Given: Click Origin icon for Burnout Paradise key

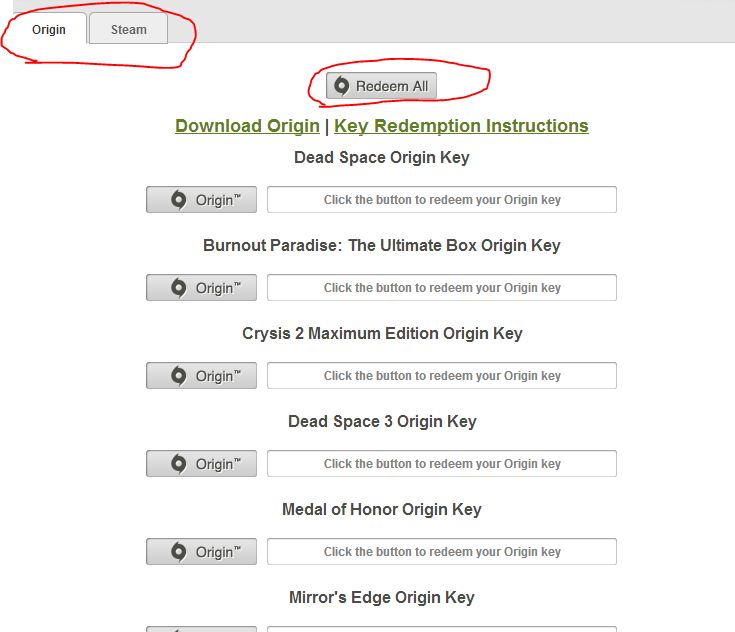Looking at the screenshot, I should [x=179, y=288].
